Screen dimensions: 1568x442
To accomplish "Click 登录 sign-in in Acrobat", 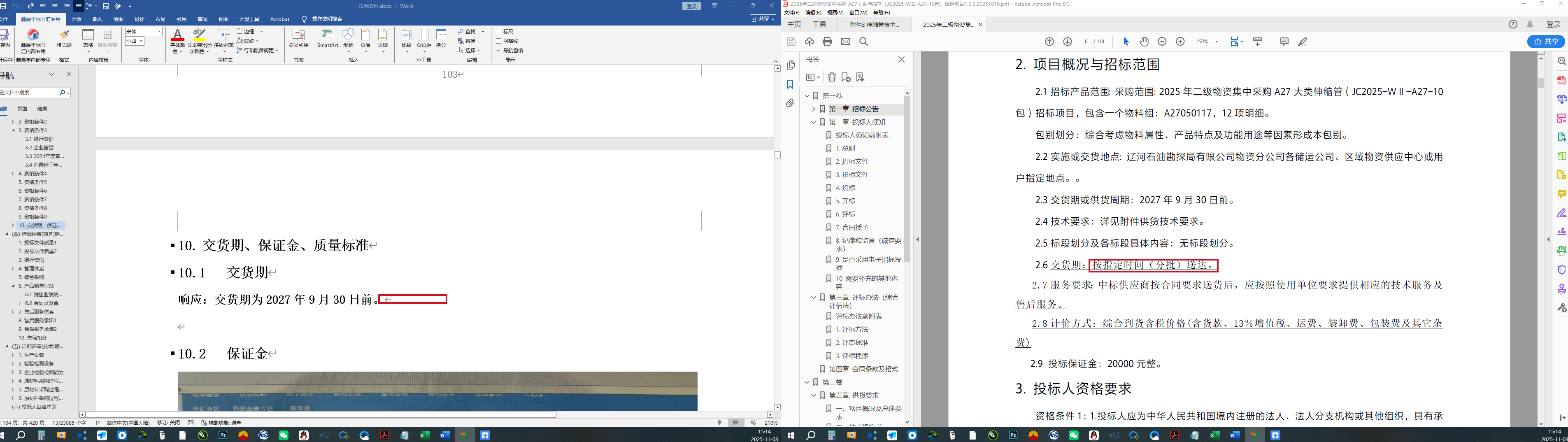I will pyautogui.click(x=1554, y=24).
